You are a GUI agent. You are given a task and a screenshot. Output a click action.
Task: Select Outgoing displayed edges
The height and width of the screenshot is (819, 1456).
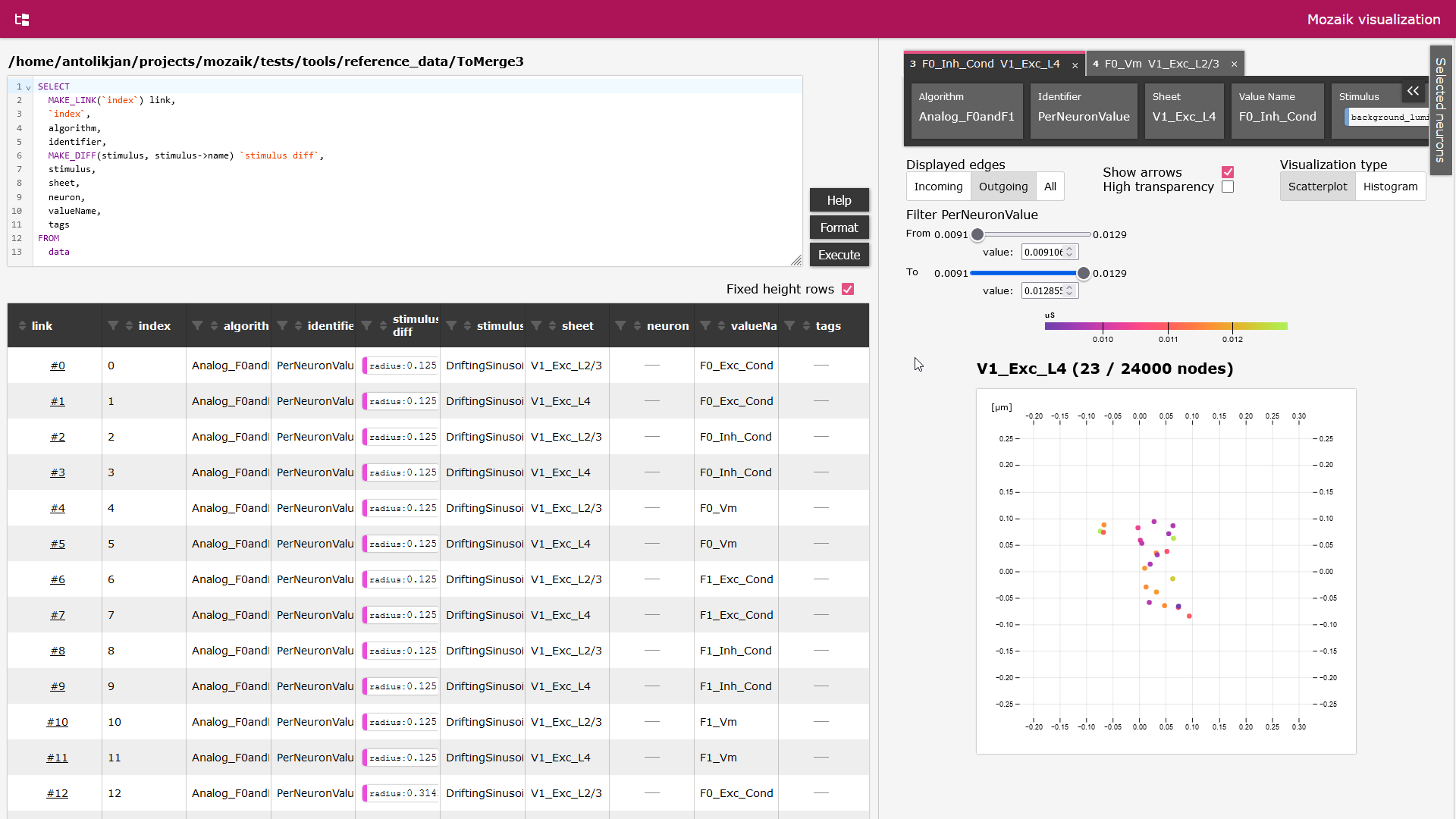coord(1003,187)
